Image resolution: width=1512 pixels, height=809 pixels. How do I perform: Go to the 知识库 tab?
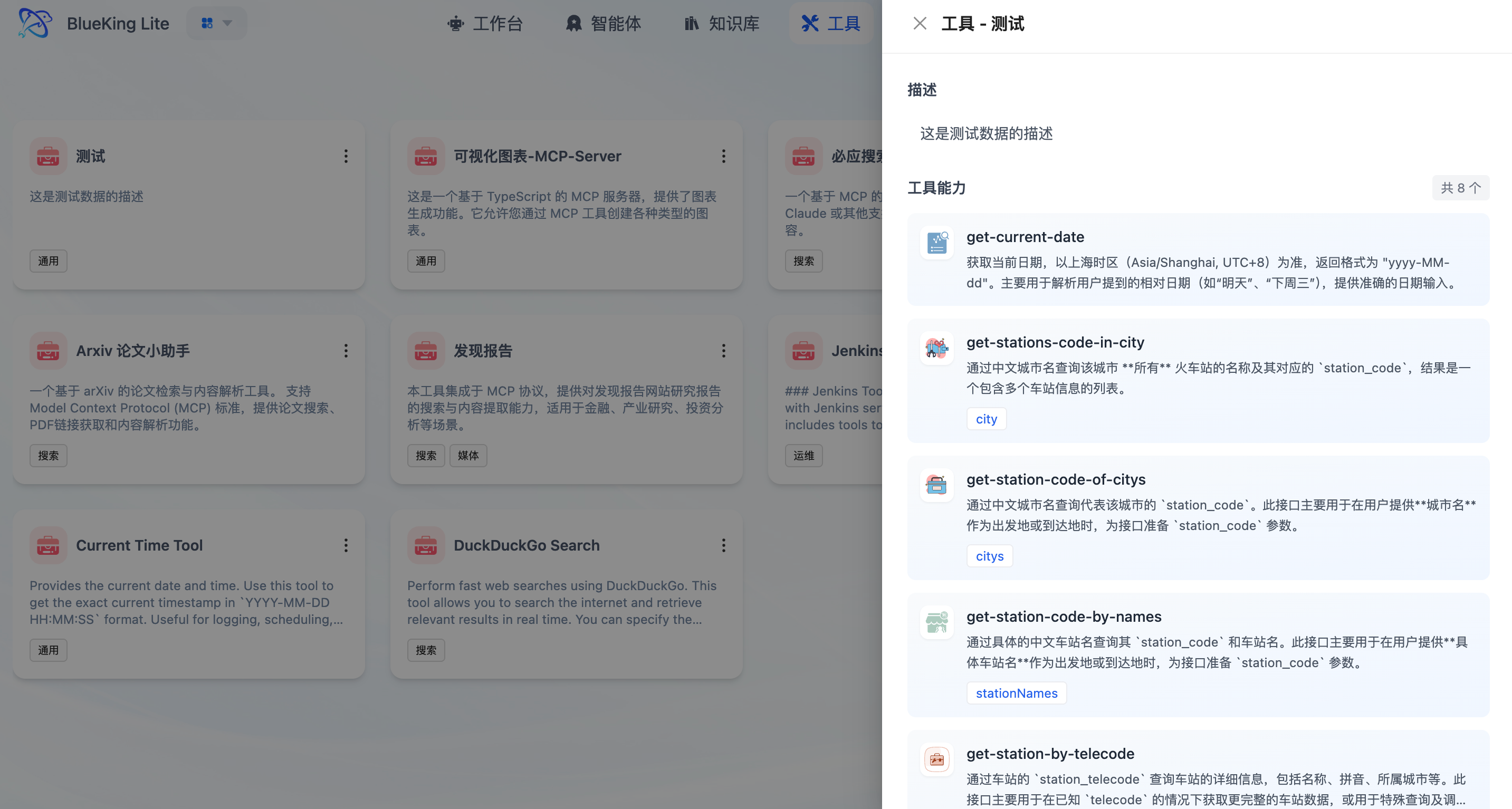click(x=722, y=23)
